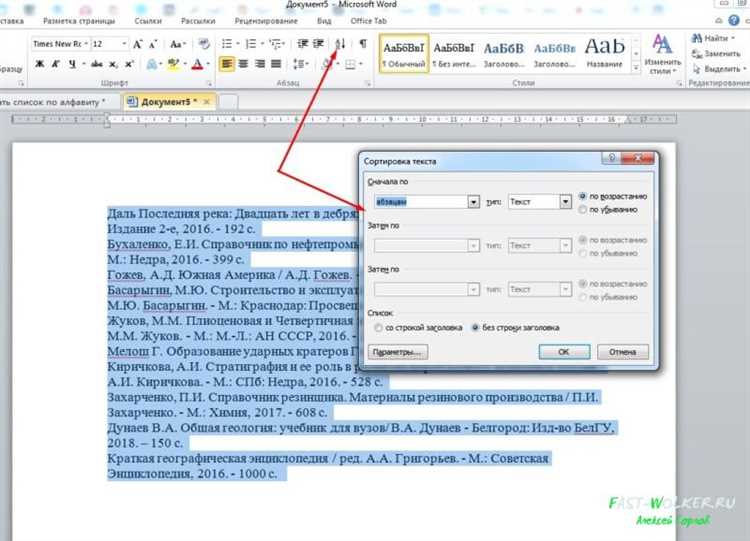750x541 pixels.
Task: Open the Рецензирование ribbon tab
Action: click(266, 21)
